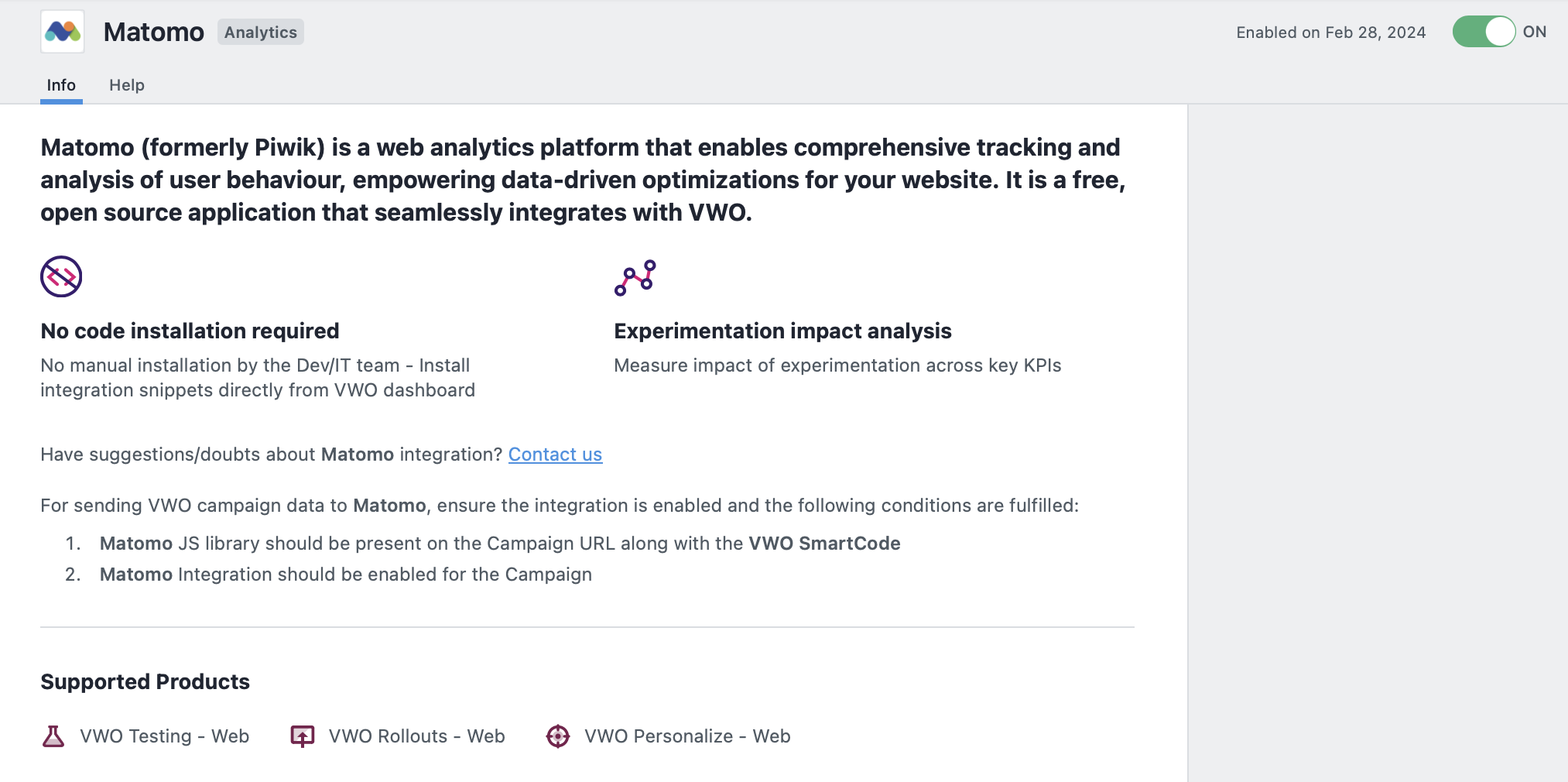Screen dimensions: 1568x782
Task: Click the experimentation impact graph icon
Action: click(635, 278)
